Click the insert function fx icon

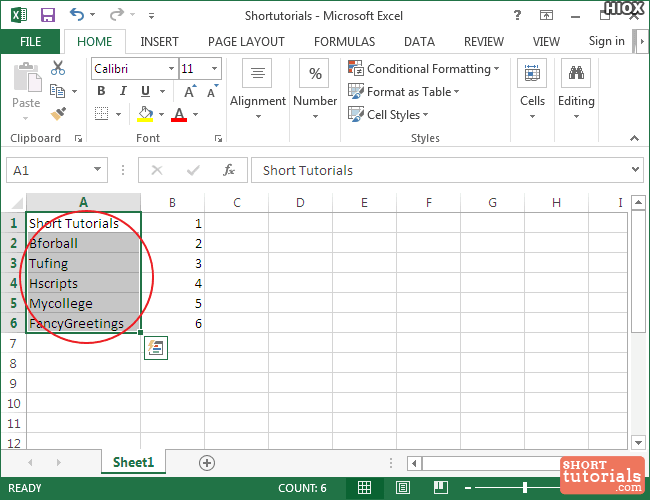(x=228, y=170)
